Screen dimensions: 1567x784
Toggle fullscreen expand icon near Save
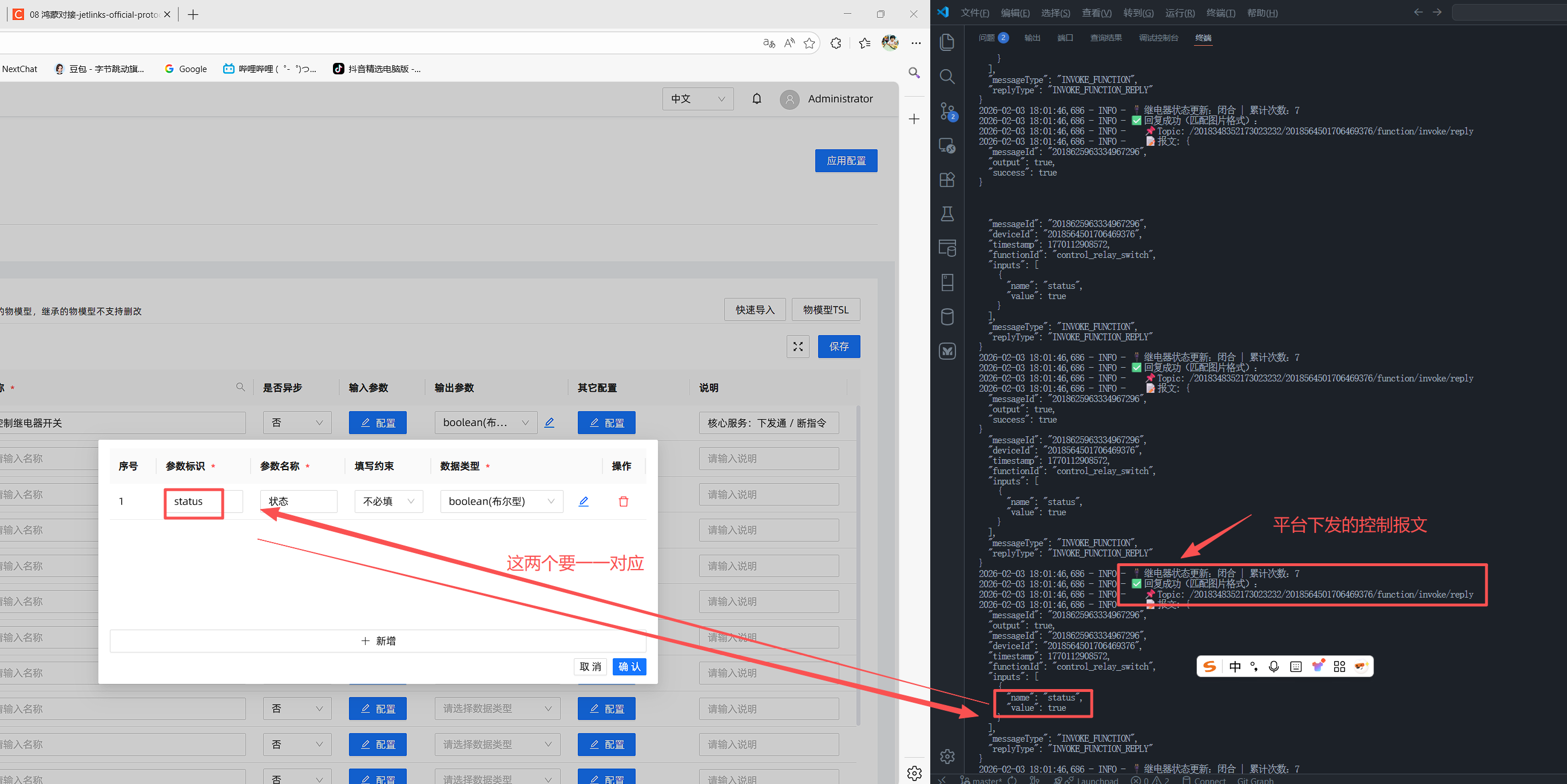click(798, 347)
